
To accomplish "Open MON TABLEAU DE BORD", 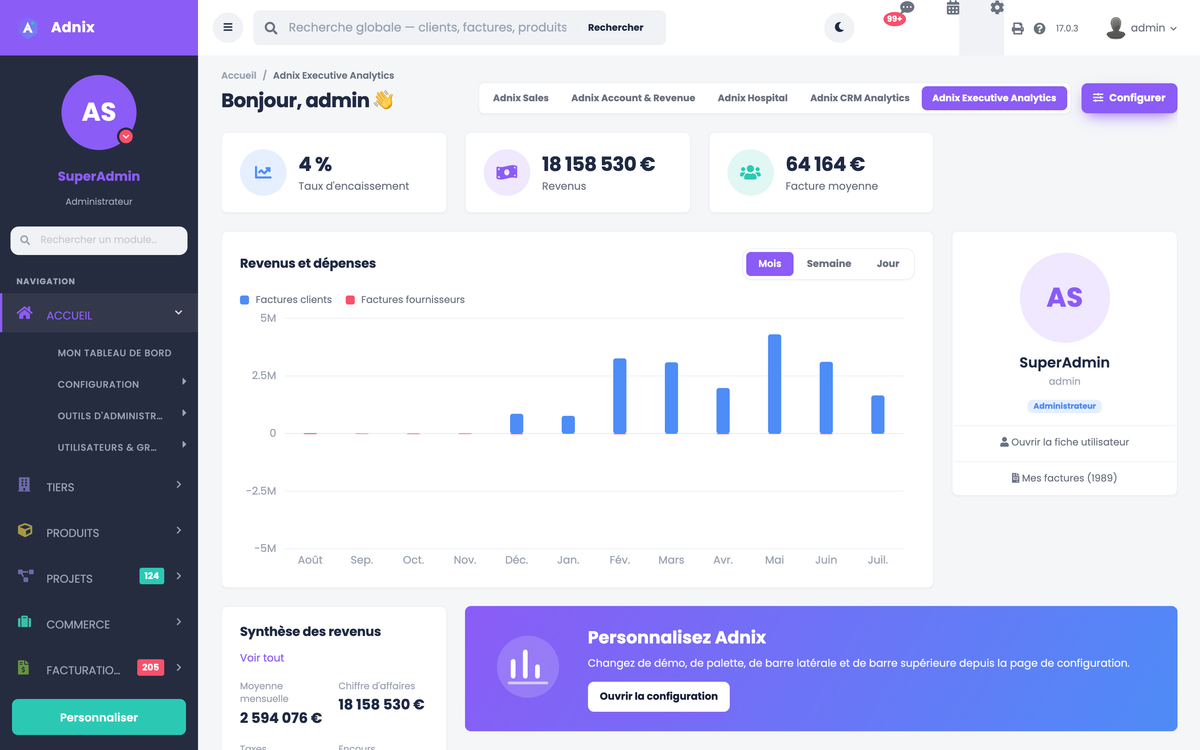I will pos(114,353).
